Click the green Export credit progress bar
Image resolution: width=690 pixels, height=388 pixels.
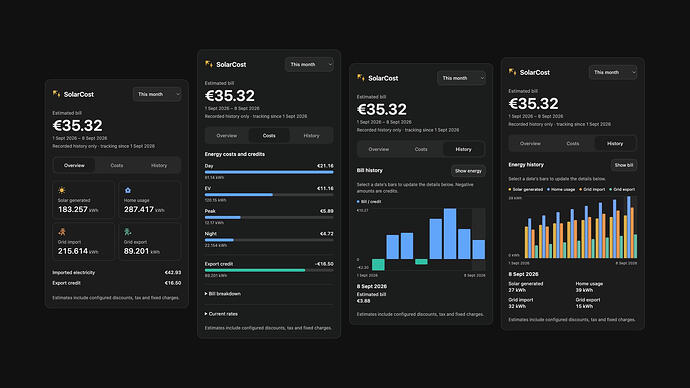[269, 270]
